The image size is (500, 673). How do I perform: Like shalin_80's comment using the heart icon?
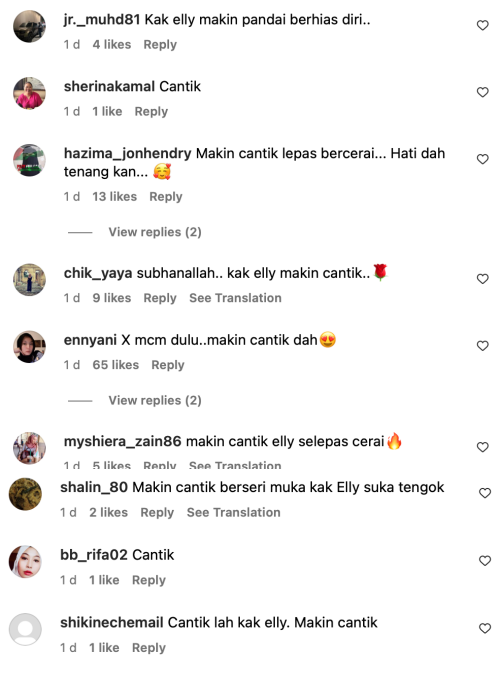click(x=485, y=493)
